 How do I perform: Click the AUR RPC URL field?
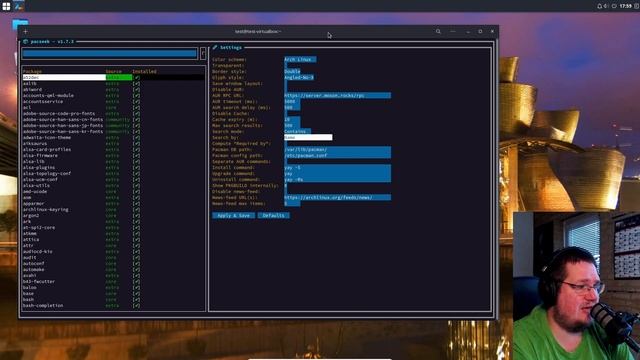[x=338, y=96]
